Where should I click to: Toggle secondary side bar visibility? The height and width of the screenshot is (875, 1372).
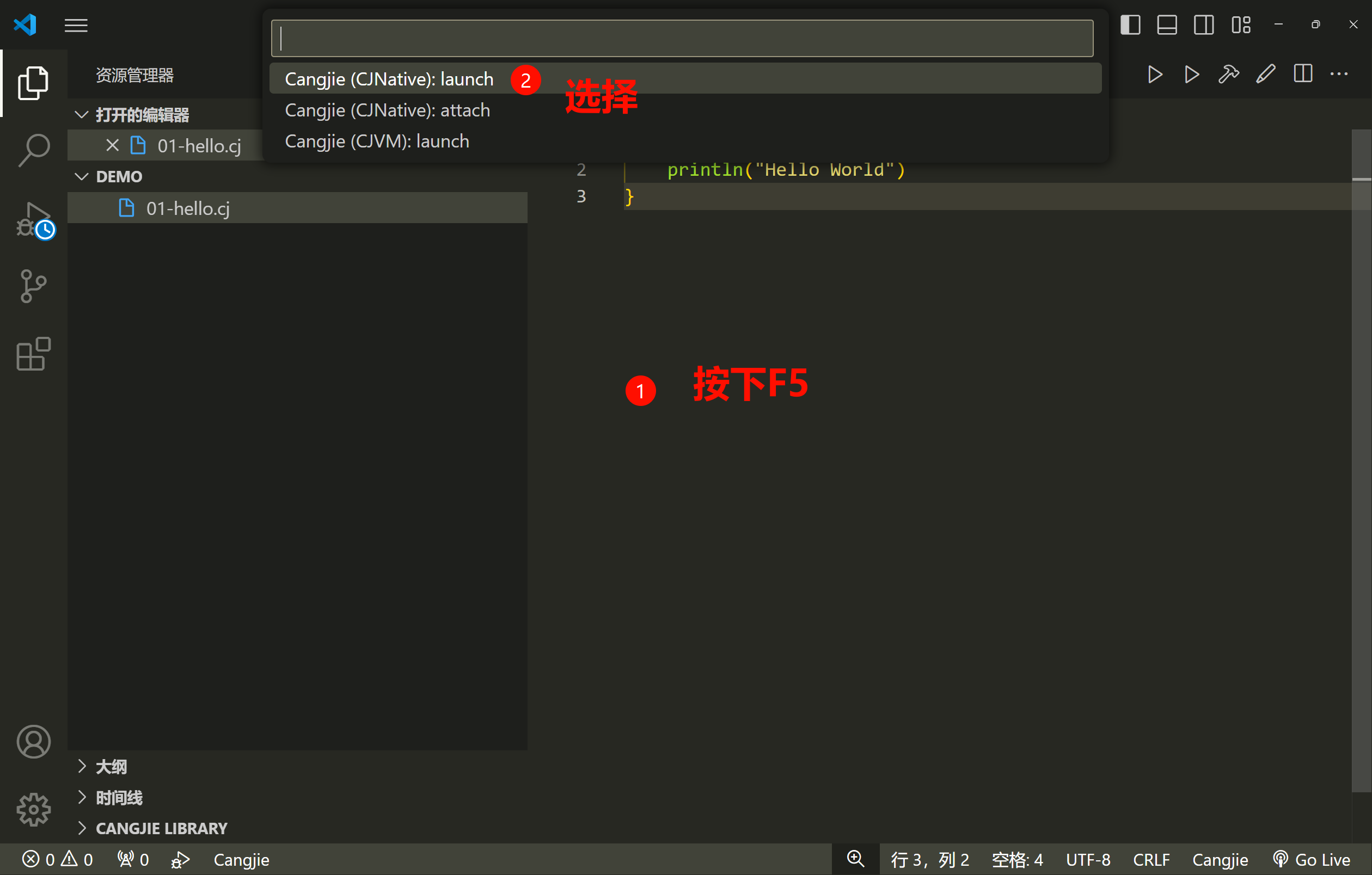pos(1203,25)
